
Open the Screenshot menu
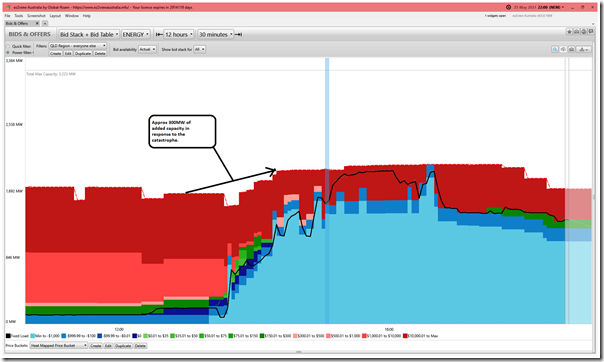pos(36,16)
